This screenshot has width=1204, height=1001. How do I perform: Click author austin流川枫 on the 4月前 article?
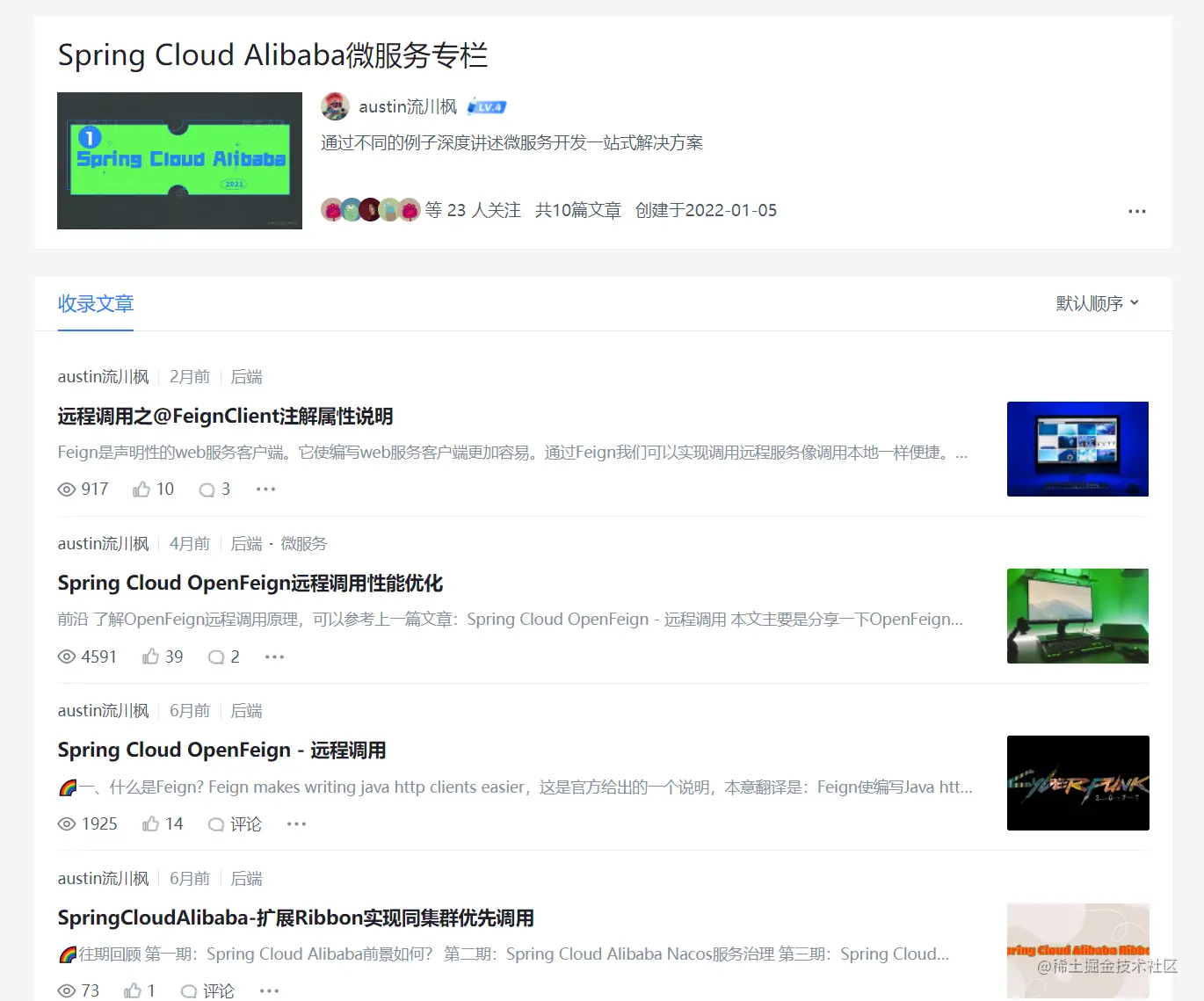click(x=104, y=544)
